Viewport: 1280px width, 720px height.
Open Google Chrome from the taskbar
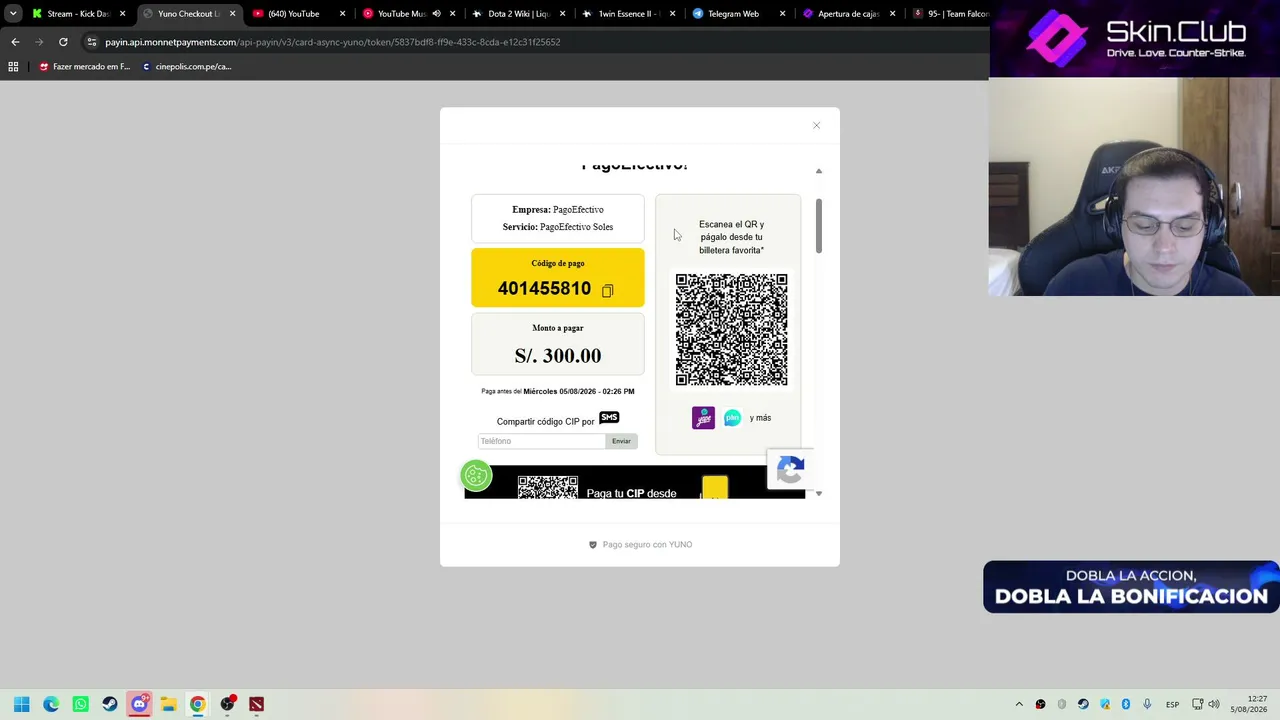click(x=198, y=704)
